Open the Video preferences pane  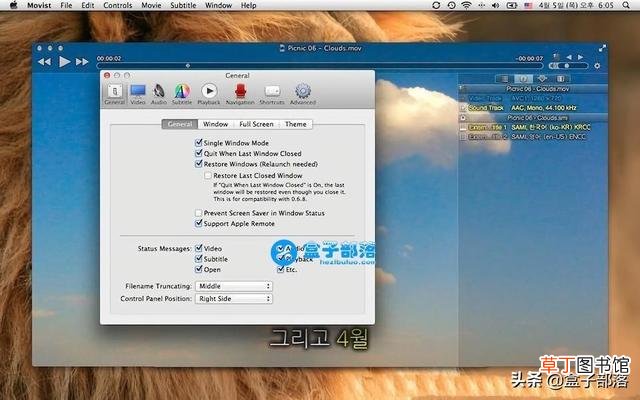click(138, 94)
